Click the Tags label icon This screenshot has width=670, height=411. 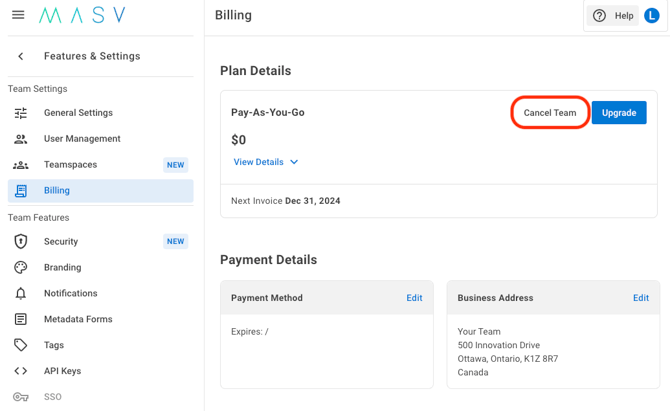pos(21,345)
